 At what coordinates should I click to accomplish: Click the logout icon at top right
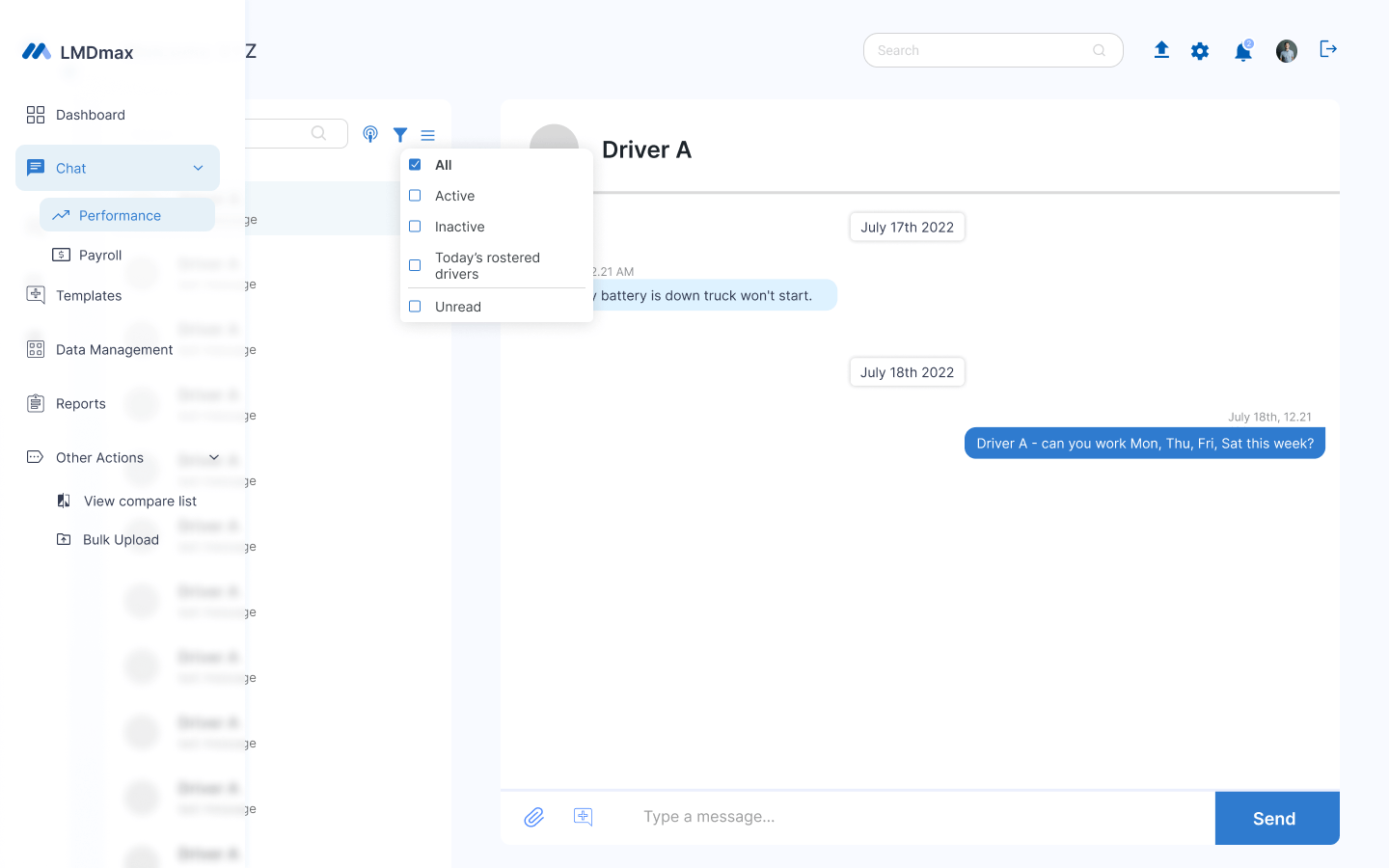[x=1328, y=49]
